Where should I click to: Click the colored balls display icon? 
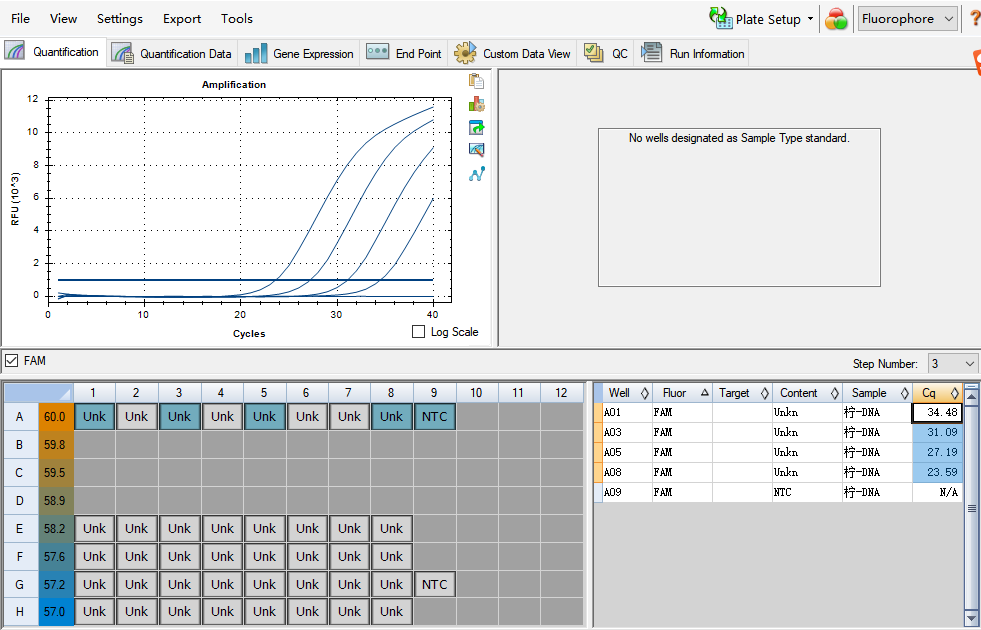836,19
